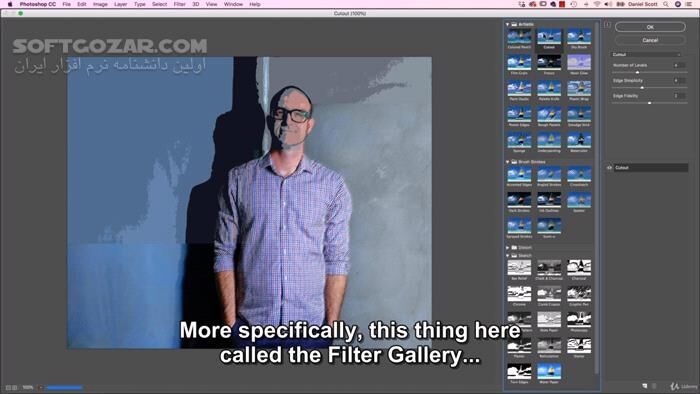
Task: Toggle visibility of the Cutout effect layer
Action: (x=609, y=168)
